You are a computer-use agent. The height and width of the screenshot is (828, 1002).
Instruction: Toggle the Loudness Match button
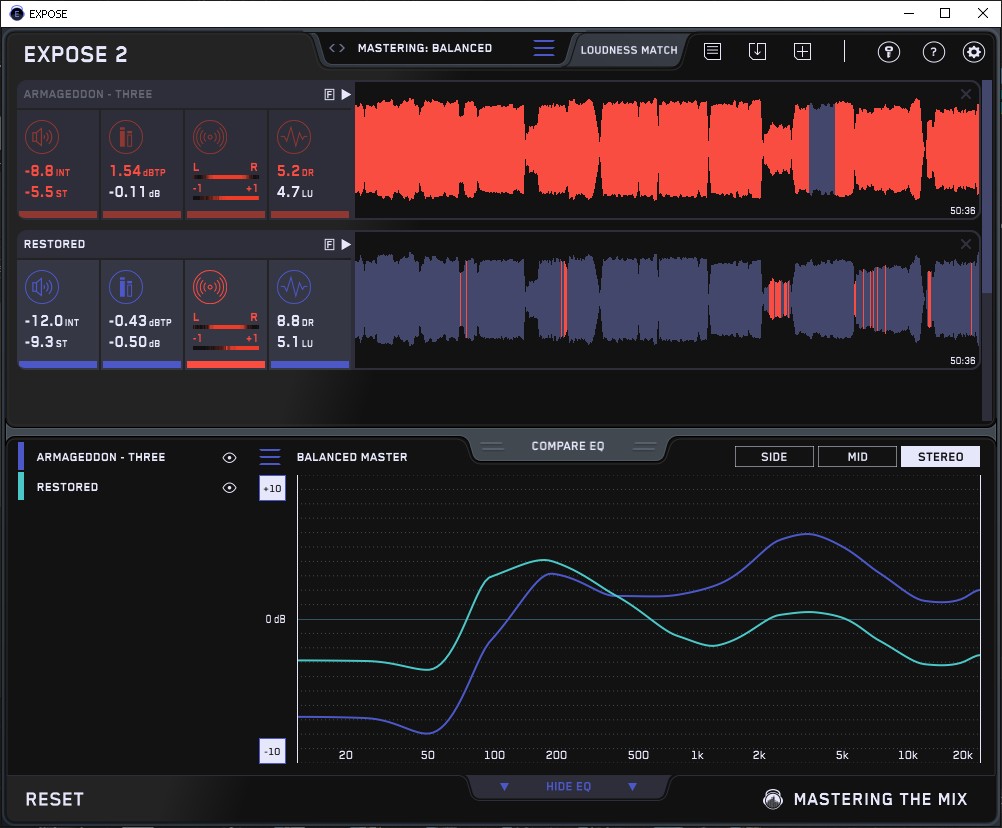[x=629, y=50]
